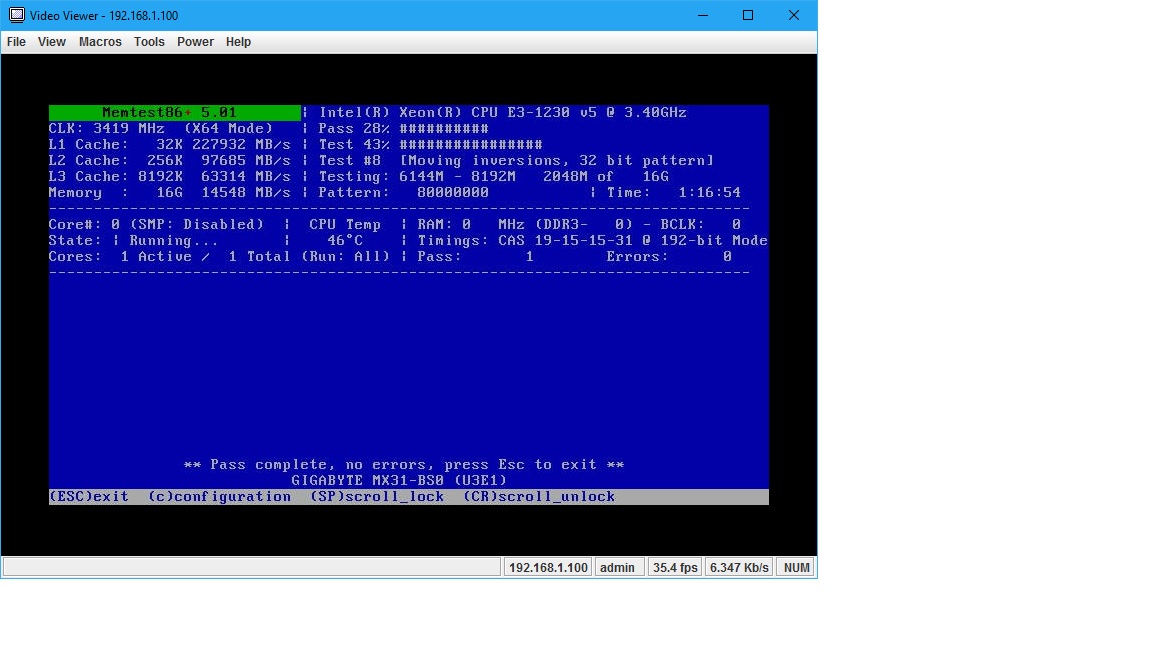1152x648 pixels.
Task: Click the admin user status entry
Action: pos(617,567)
